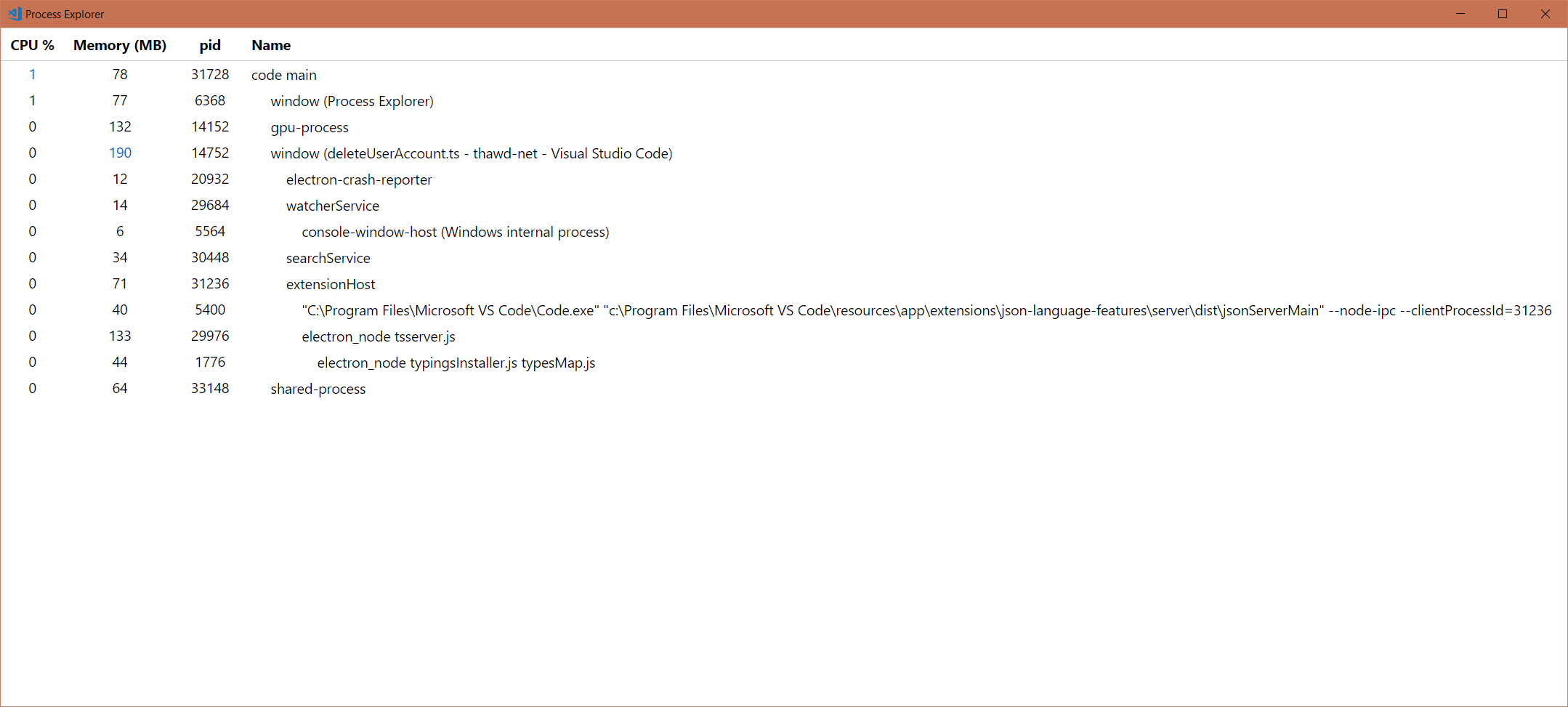The image size is (1568, 707).
Task: Select the typingsInstaller.js process entry
Action: pos(456,363)
